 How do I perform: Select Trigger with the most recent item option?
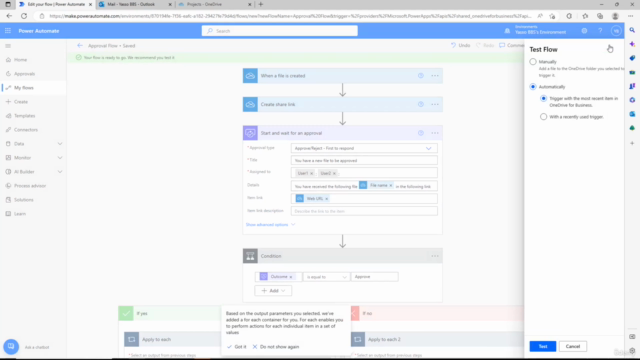(543, 98)
